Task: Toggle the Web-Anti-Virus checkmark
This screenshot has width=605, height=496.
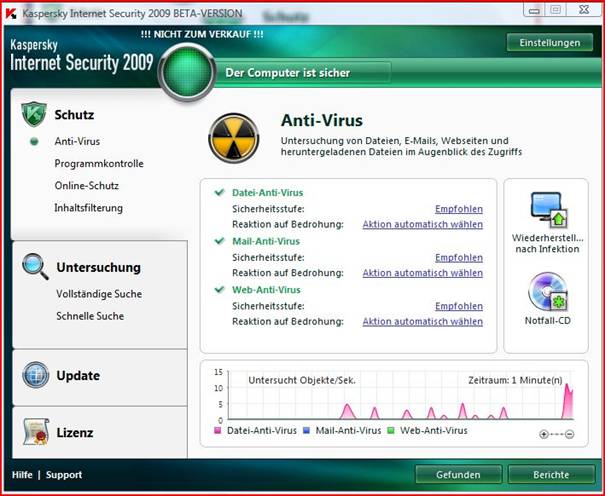Action: pyautogui.click(x=220, y=289)
